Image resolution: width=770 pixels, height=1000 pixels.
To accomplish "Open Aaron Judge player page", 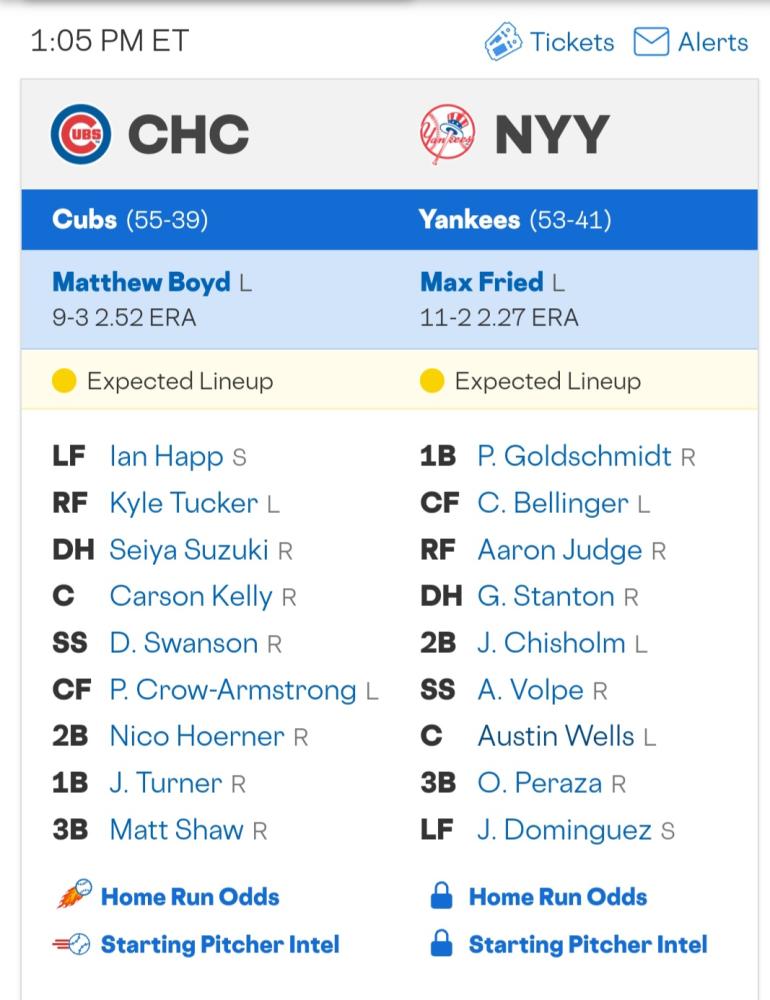I will coord(559,550).
